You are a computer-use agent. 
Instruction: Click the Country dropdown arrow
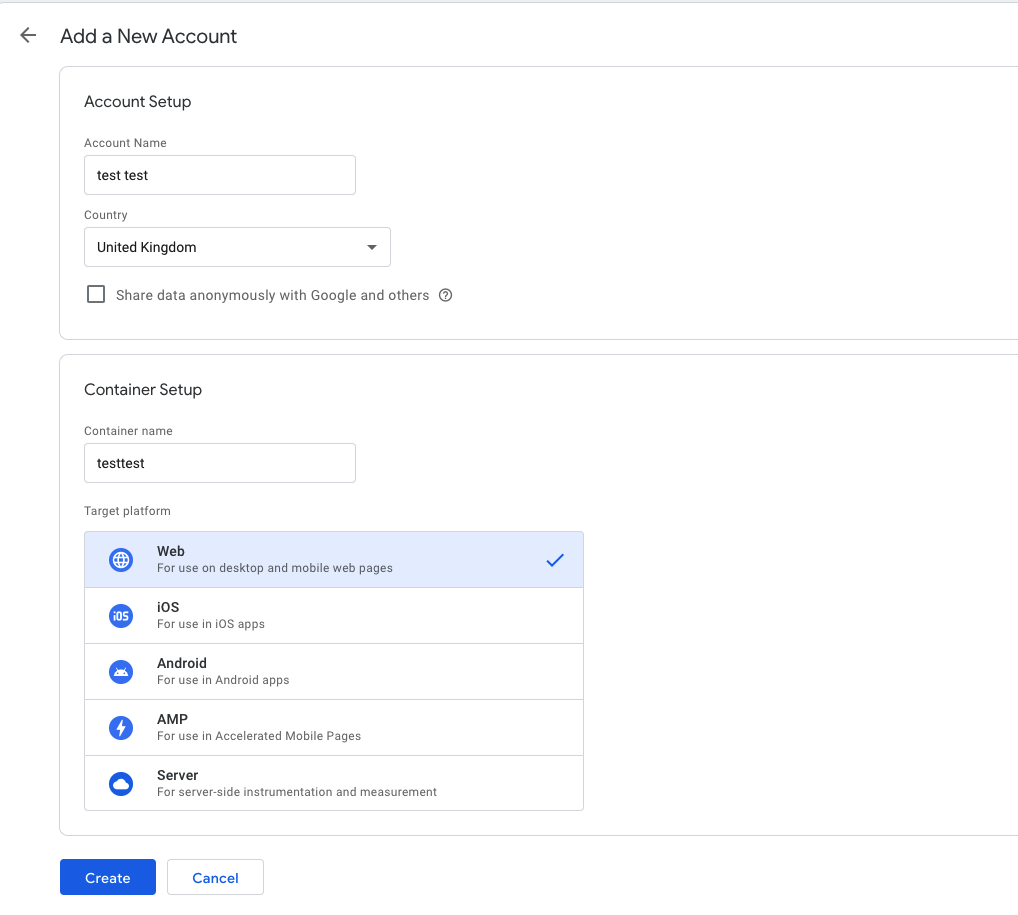tap(372, 247)
